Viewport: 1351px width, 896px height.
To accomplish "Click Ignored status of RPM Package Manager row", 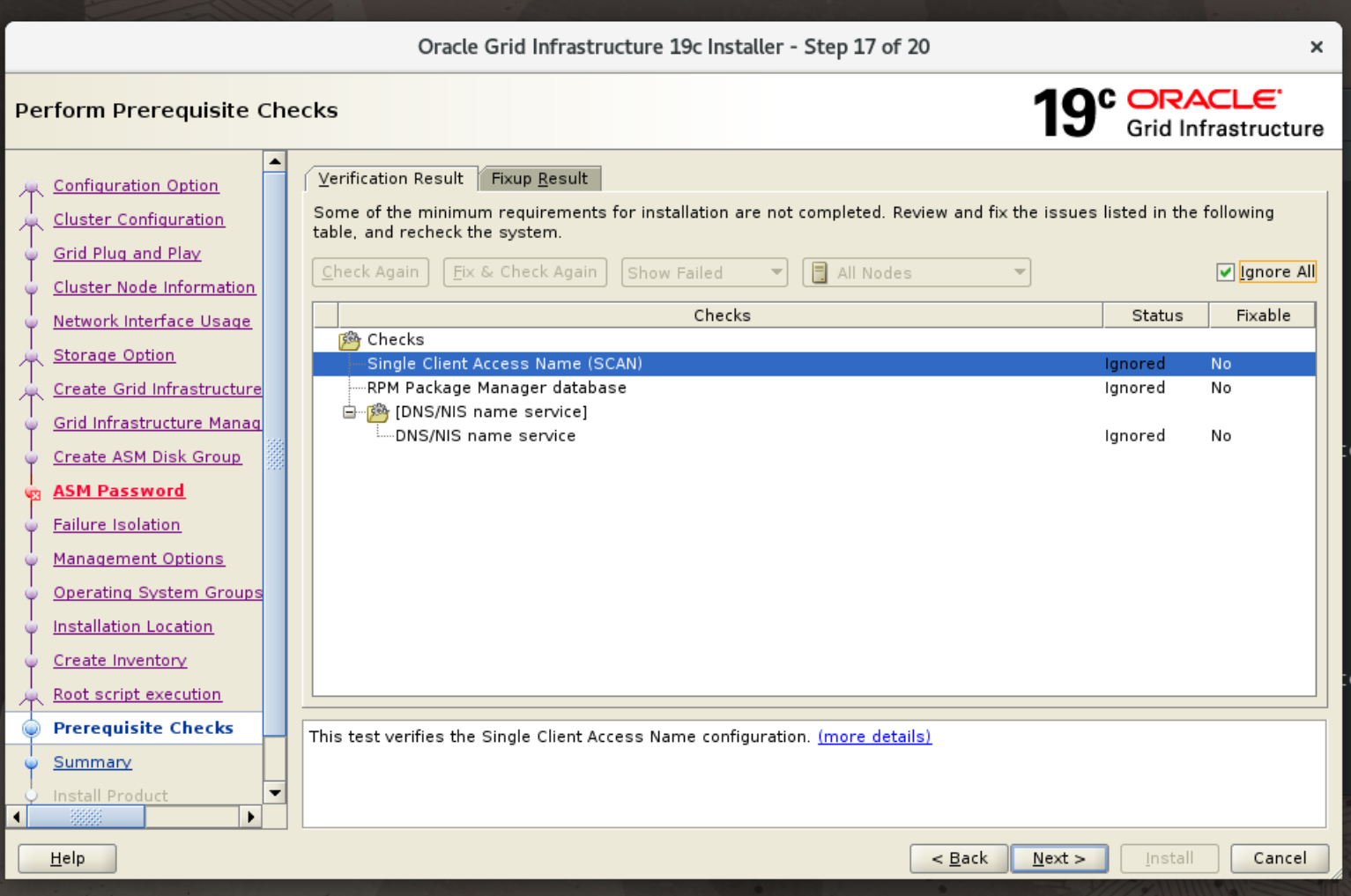I will 1135,388.
